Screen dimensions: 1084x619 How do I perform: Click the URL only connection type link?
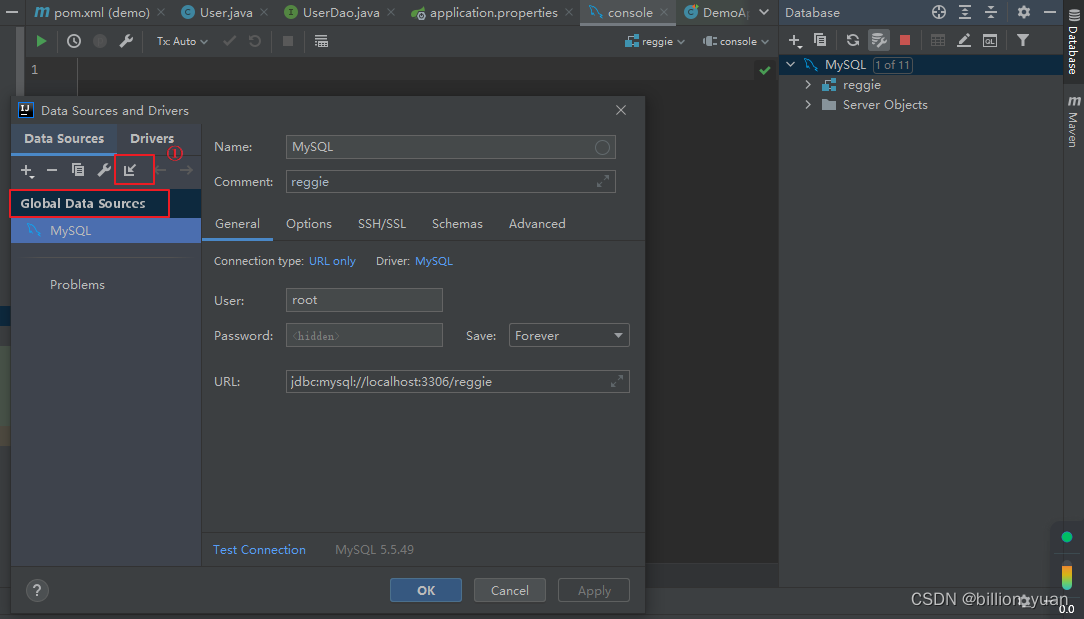click(332, 261)
